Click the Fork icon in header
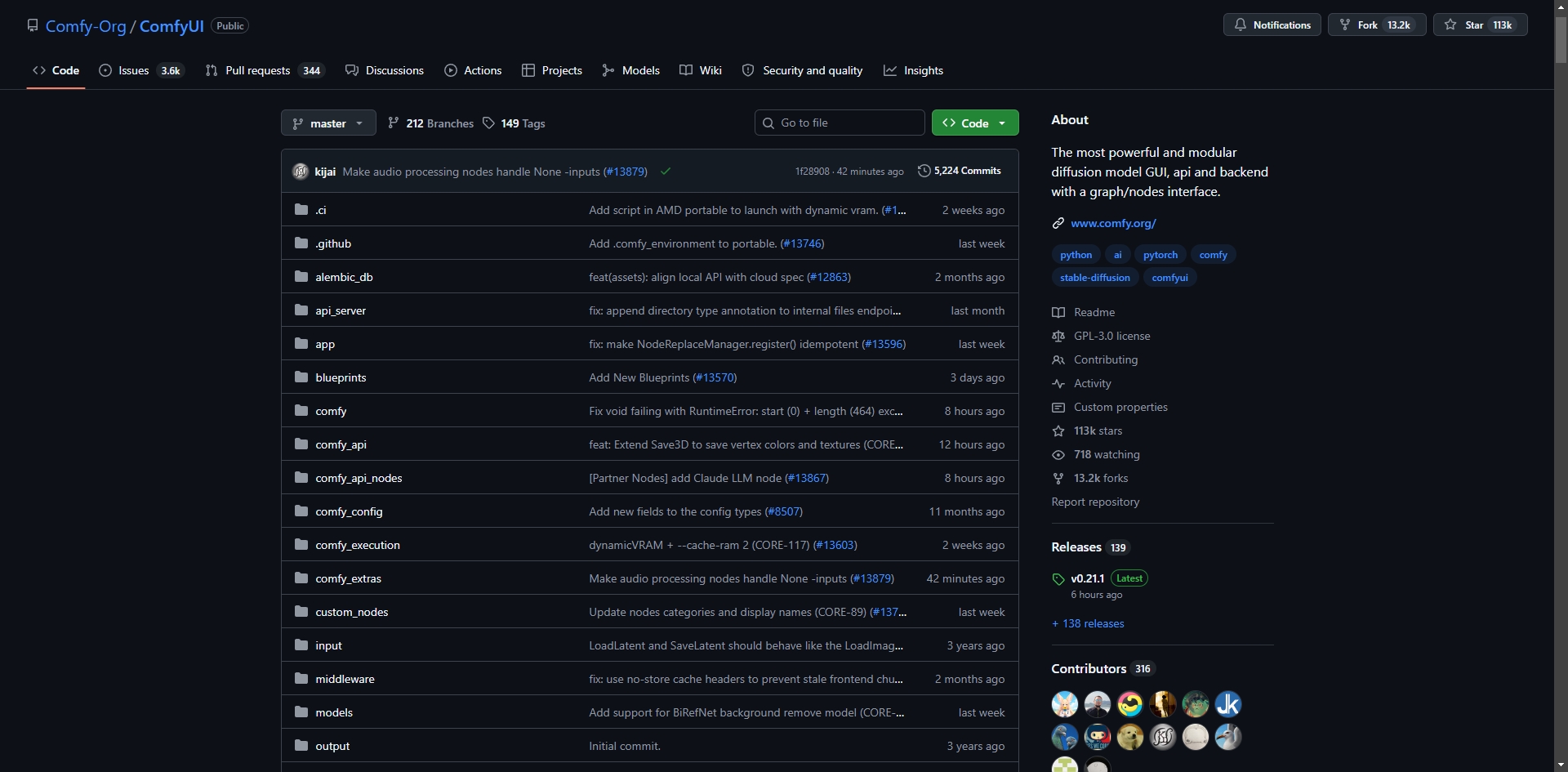 pyautogui.click(x=1345, y=25)
